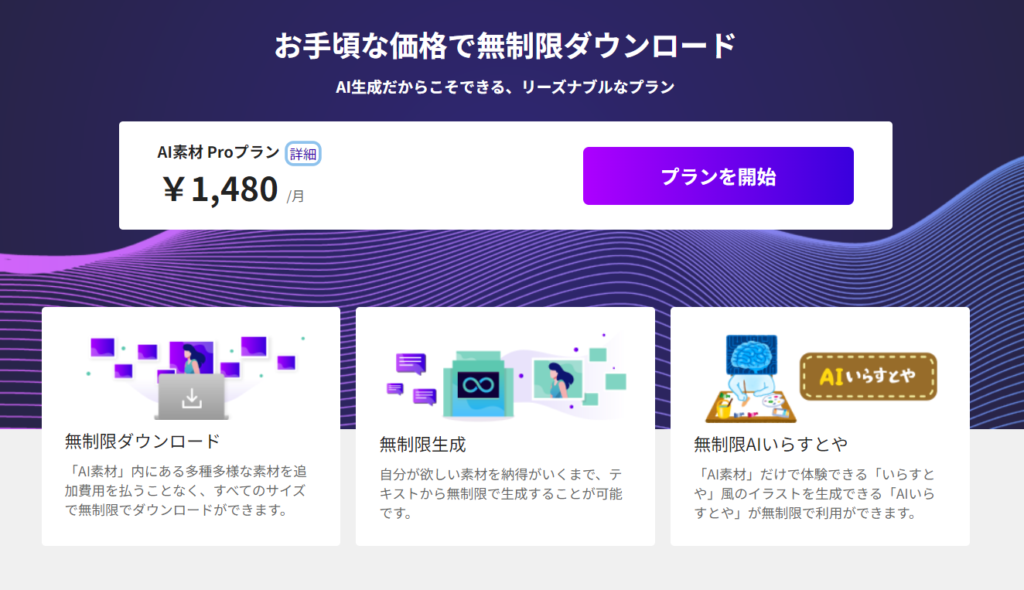1024x590 pixels.
Task: Click the download tray icon
Action: click(192, 399)
